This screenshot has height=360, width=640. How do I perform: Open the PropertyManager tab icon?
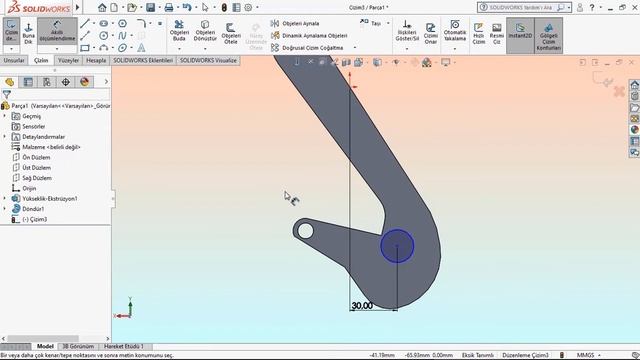(28, 82)
